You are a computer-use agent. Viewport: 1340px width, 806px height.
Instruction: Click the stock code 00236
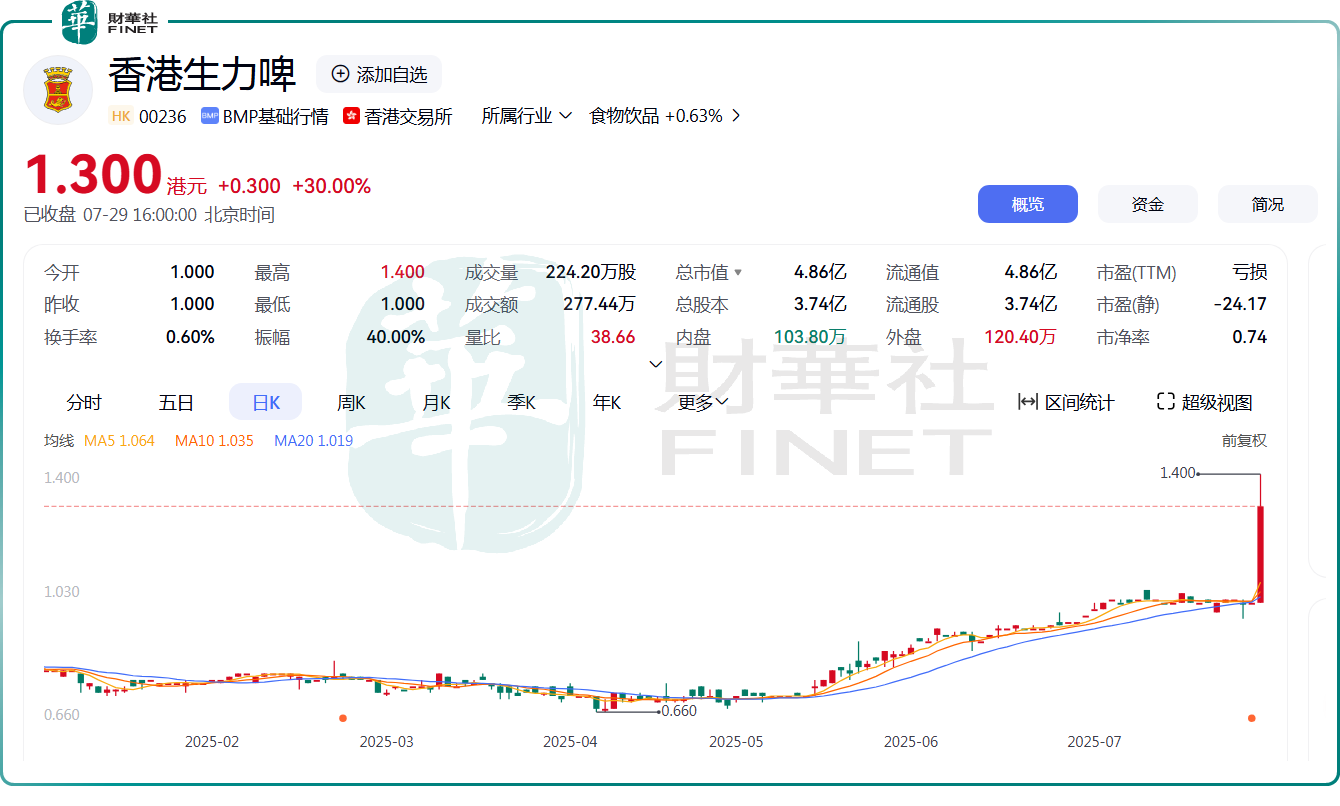click(x=163, y=116)
